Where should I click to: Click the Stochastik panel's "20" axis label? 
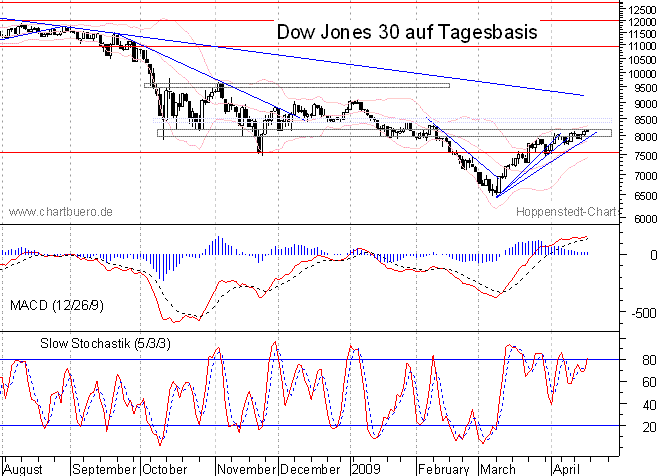coord(649,427)
